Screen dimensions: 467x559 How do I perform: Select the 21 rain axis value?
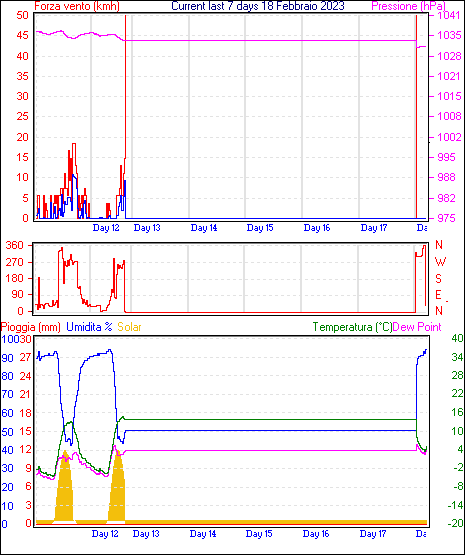tap(25, 395)
